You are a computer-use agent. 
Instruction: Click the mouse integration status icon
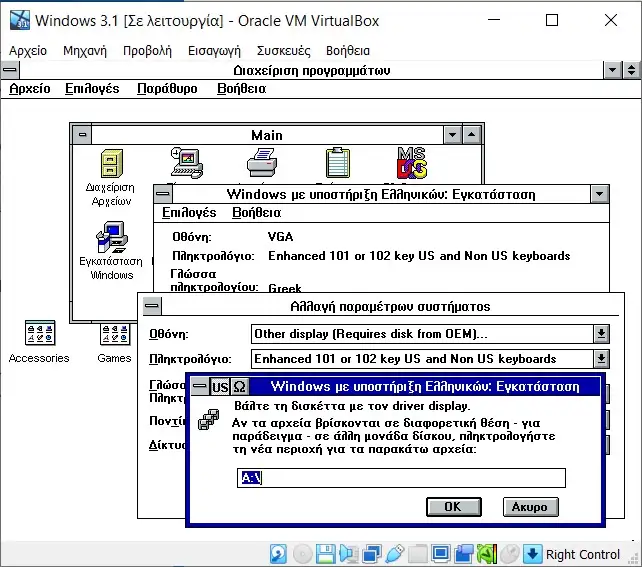(510, 554)
